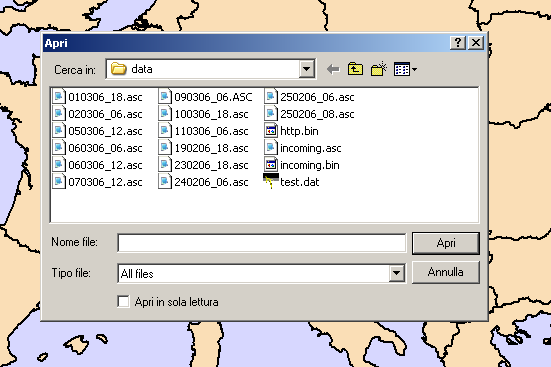Focus the Nome file input field
Screen dimensions: 551x367
[262, 243]
